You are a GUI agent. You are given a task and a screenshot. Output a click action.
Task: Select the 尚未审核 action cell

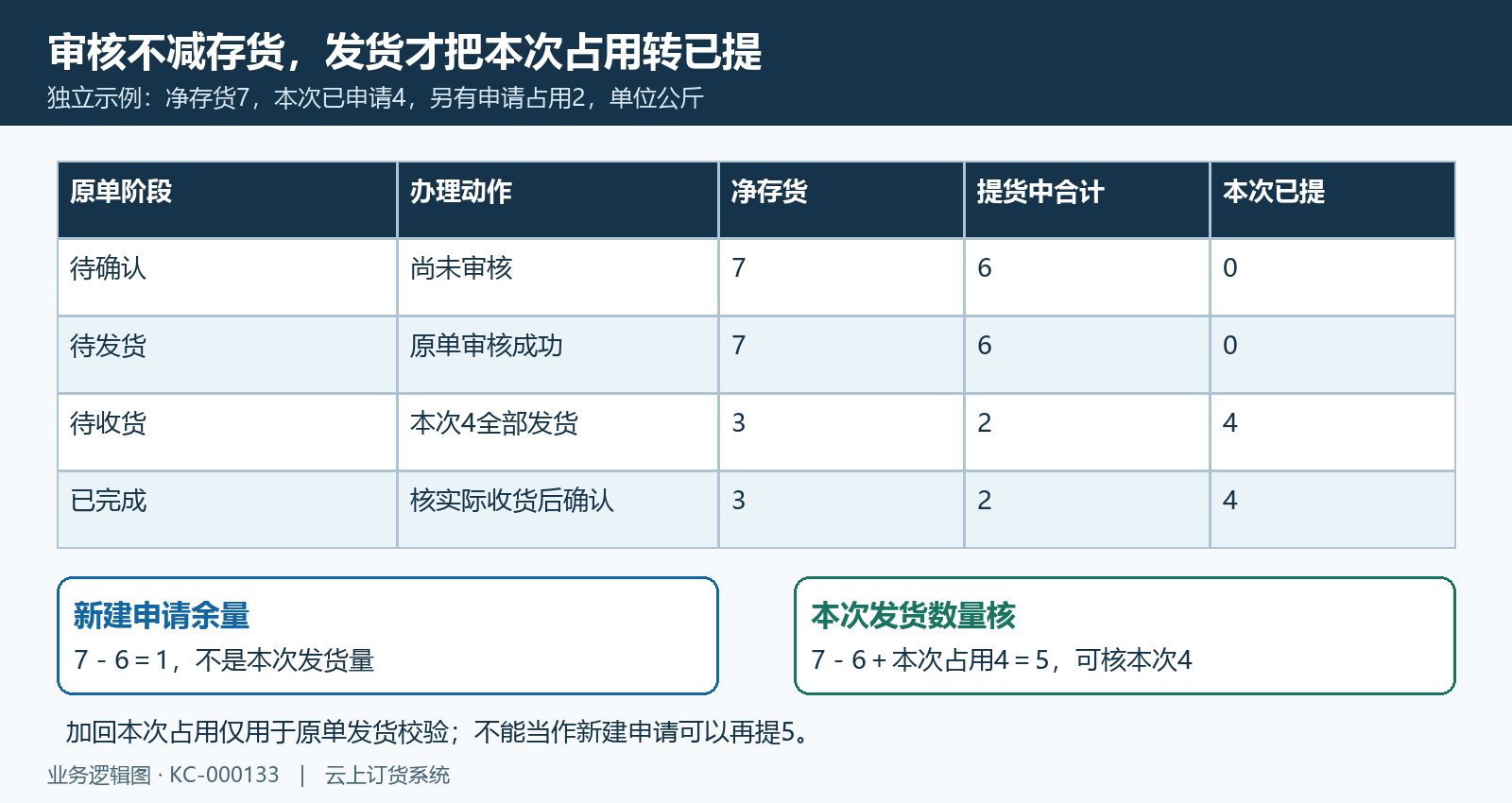pyautogui.click(x=558, y=277)
